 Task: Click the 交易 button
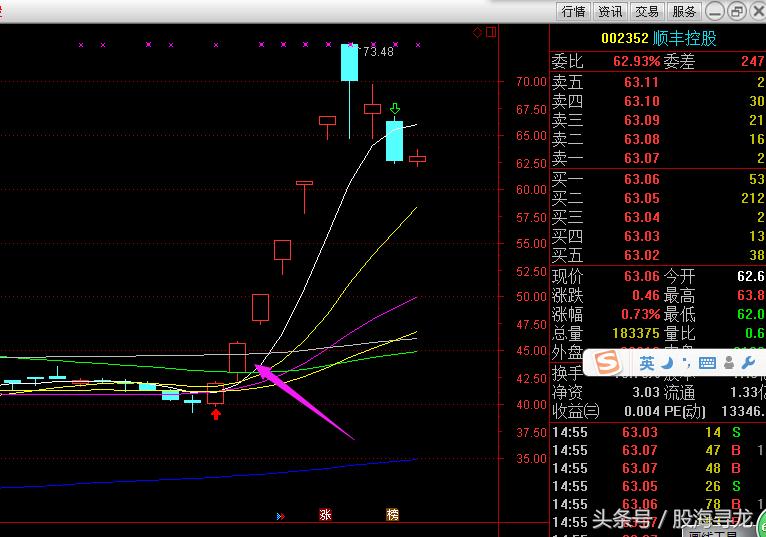(x=647, y=11)
